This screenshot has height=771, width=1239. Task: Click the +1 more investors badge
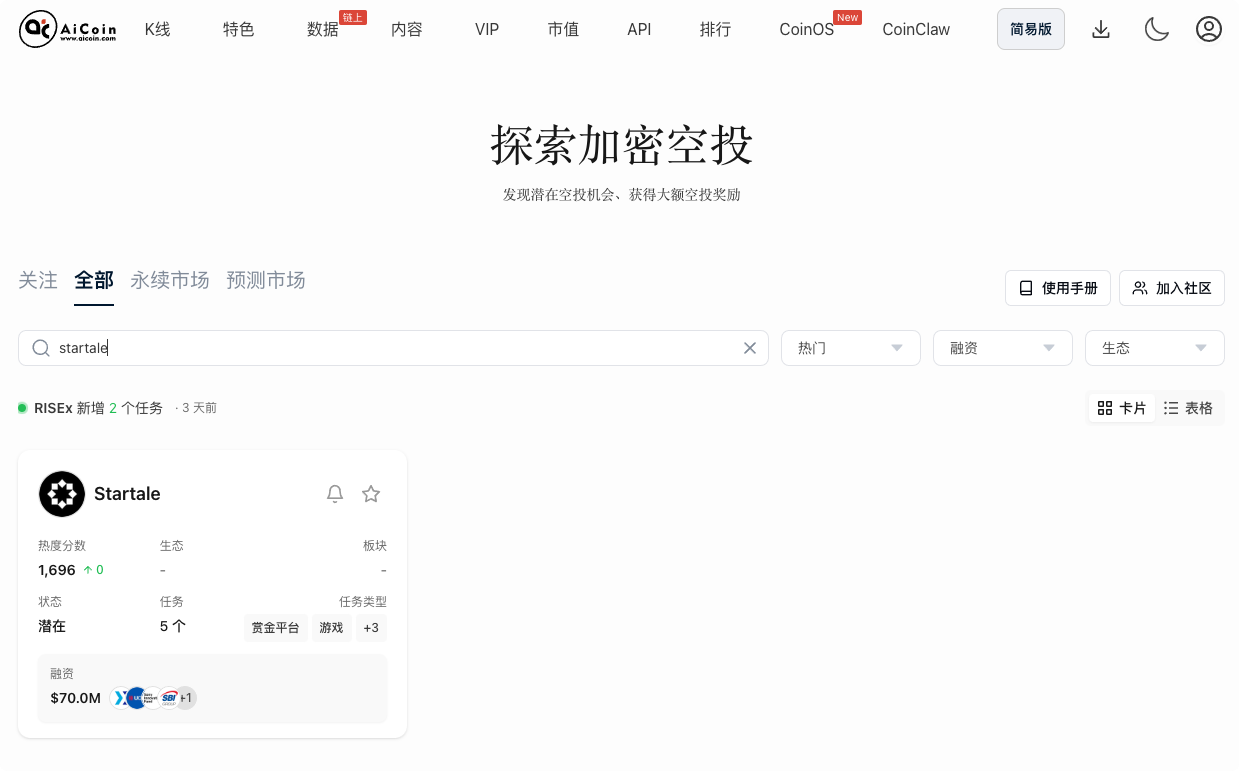tap(186, 698)
